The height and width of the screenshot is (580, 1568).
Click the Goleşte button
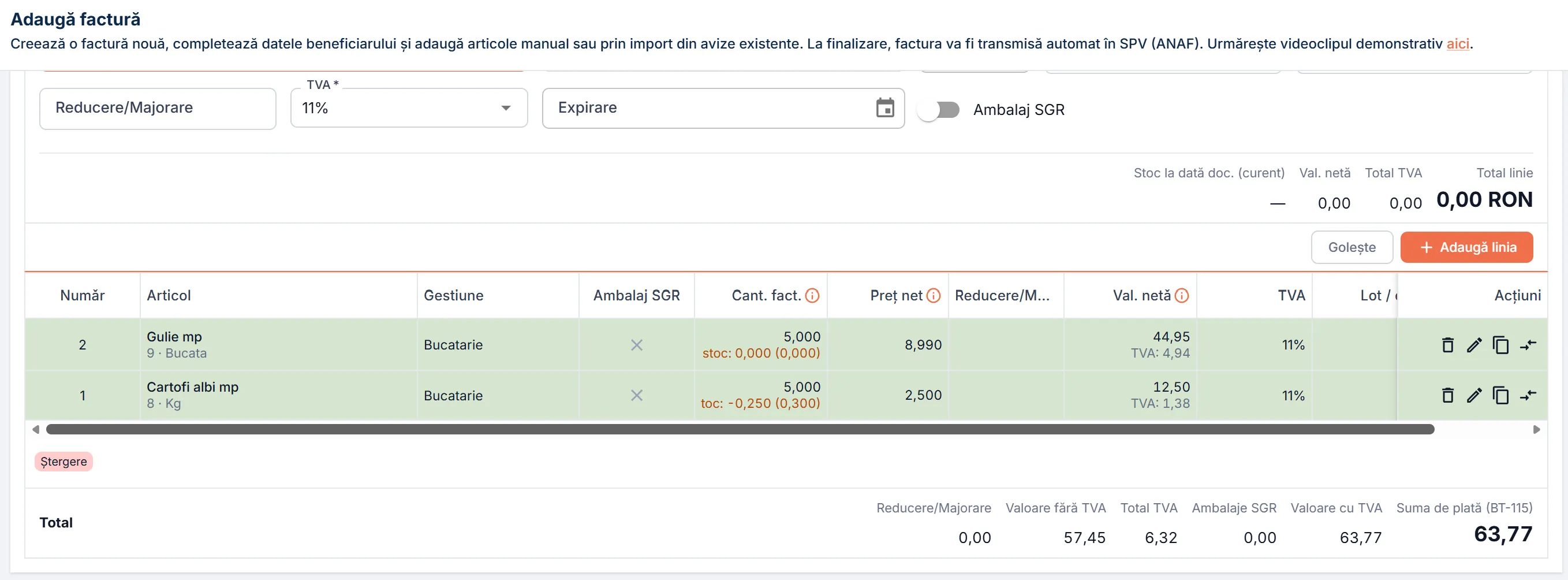tap(1352, 247)
